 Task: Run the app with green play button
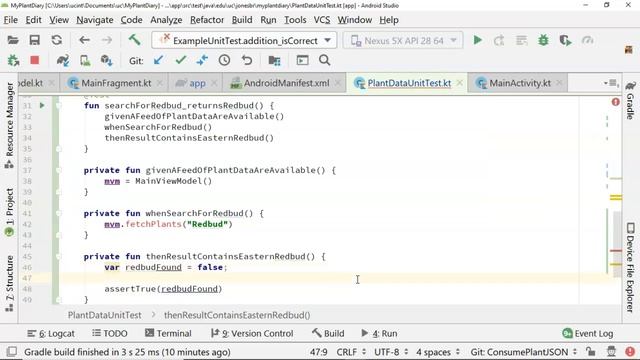(478, 40)
